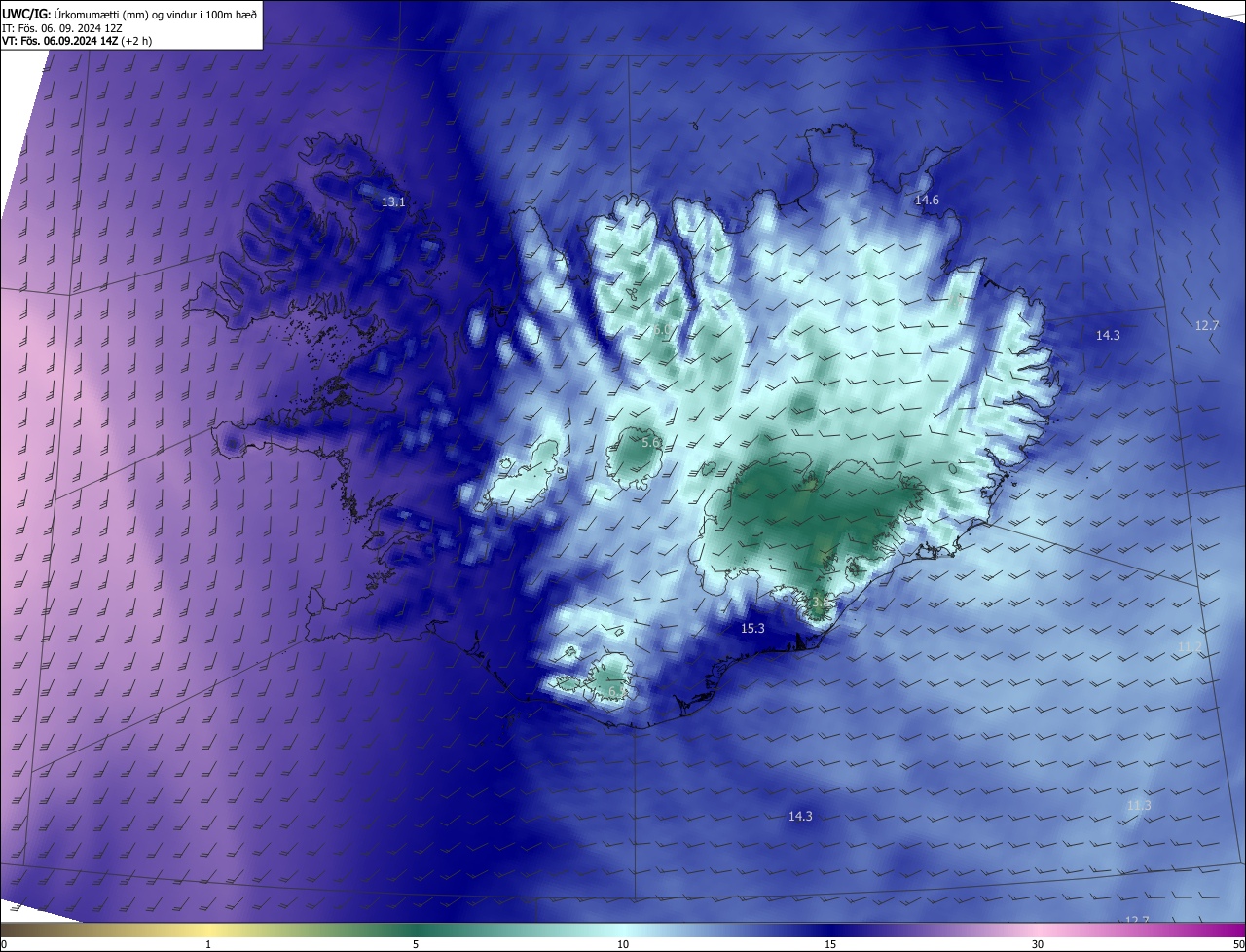Click the 3.8 value beside the 15.3 label
The height and width of the screenshot is (952, 1246).
pos(821,603)
